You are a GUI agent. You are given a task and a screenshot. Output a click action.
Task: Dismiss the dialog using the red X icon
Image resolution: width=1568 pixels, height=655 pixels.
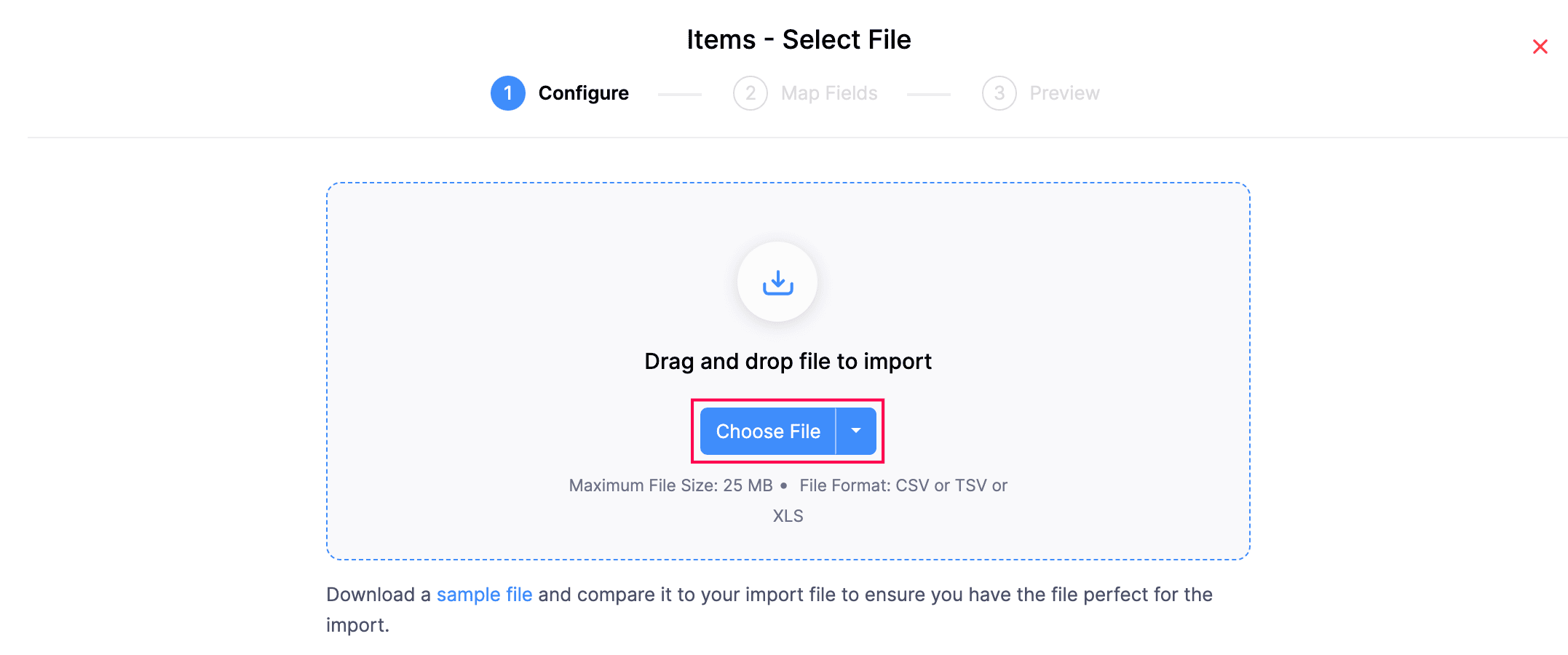point(1540,46)
